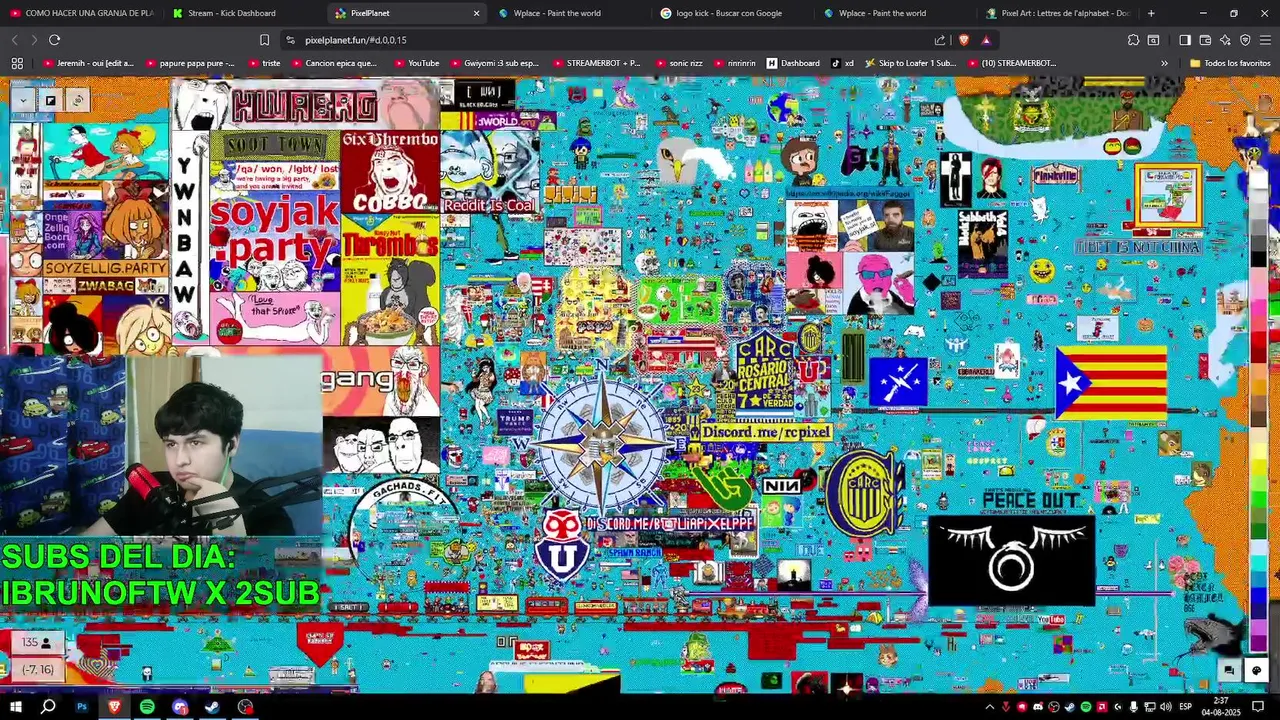Open the Dashboard bookmark
Screen dimensions: 1280x720
tap(793, 63)
